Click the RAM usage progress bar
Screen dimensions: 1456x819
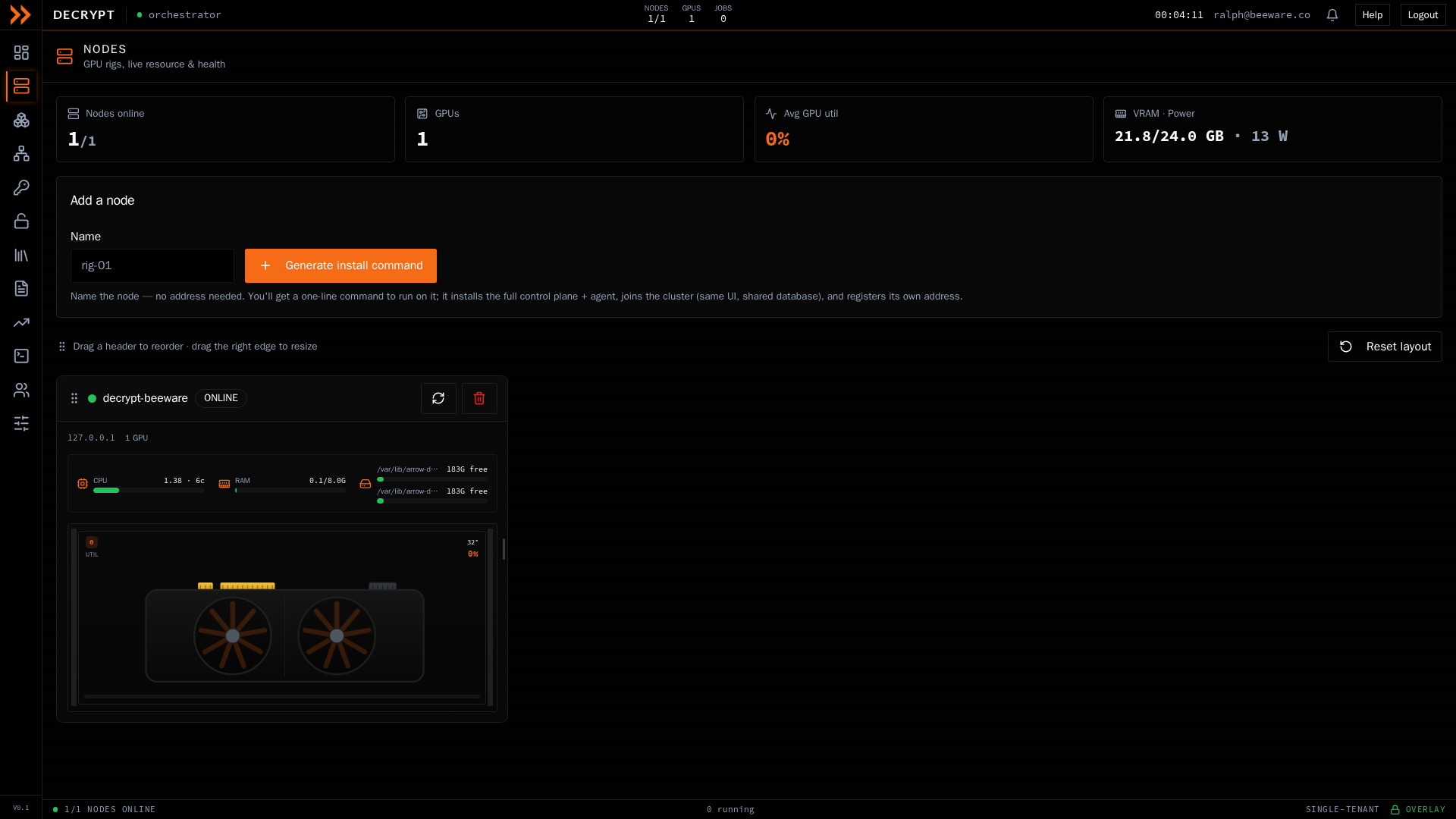tap(290, 491)
